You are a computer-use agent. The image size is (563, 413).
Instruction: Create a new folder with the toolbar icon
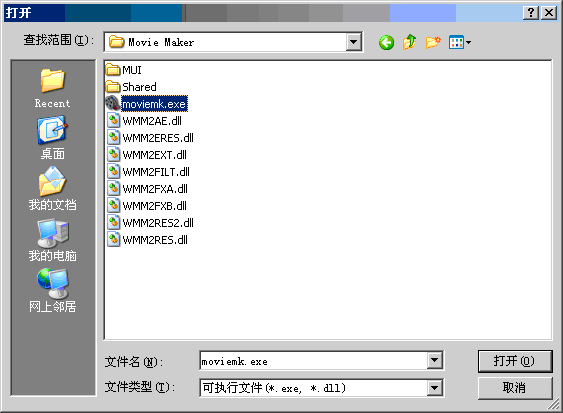click(433, 43)
